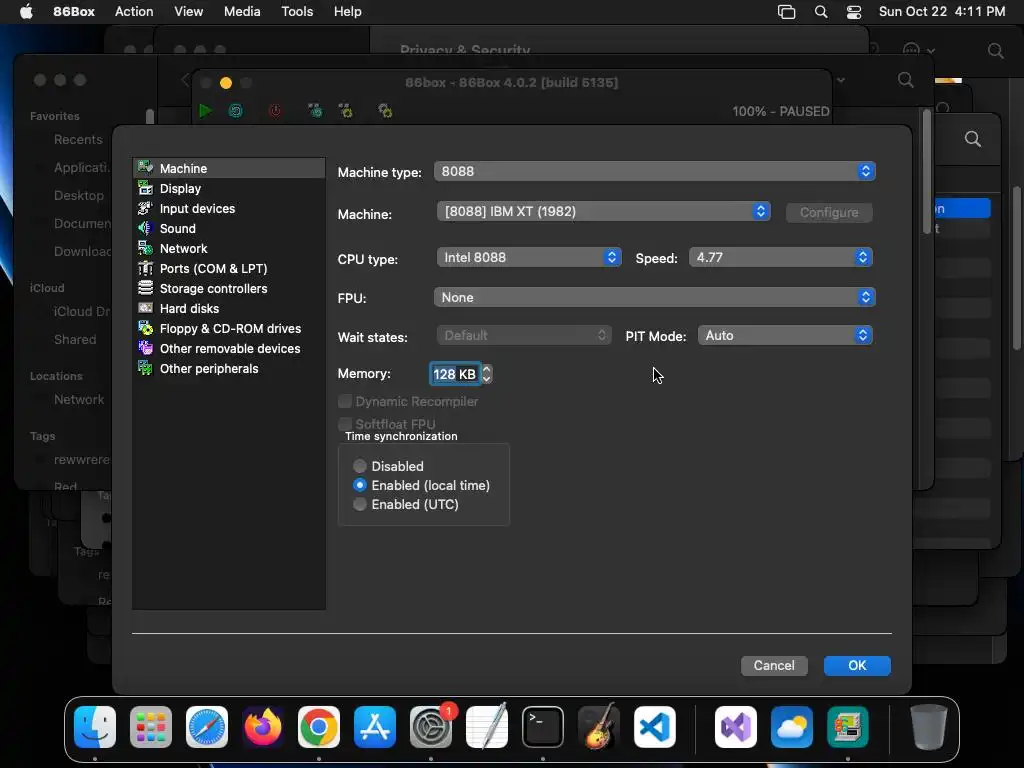Toggle the Softfloat FPU checkbox
This screenshot has width=1024, height=768.
coord(345,424)
